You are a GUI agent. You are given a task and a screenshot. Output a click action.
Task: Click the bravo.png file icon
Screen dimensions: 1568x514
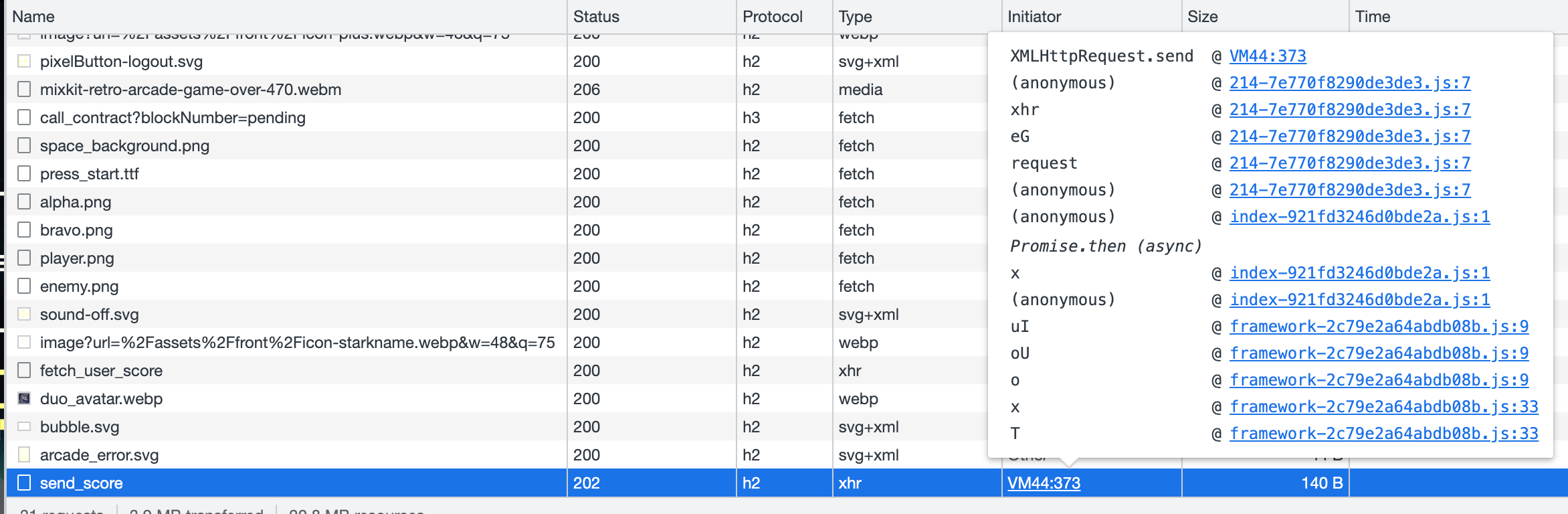[x=24, y=230]
